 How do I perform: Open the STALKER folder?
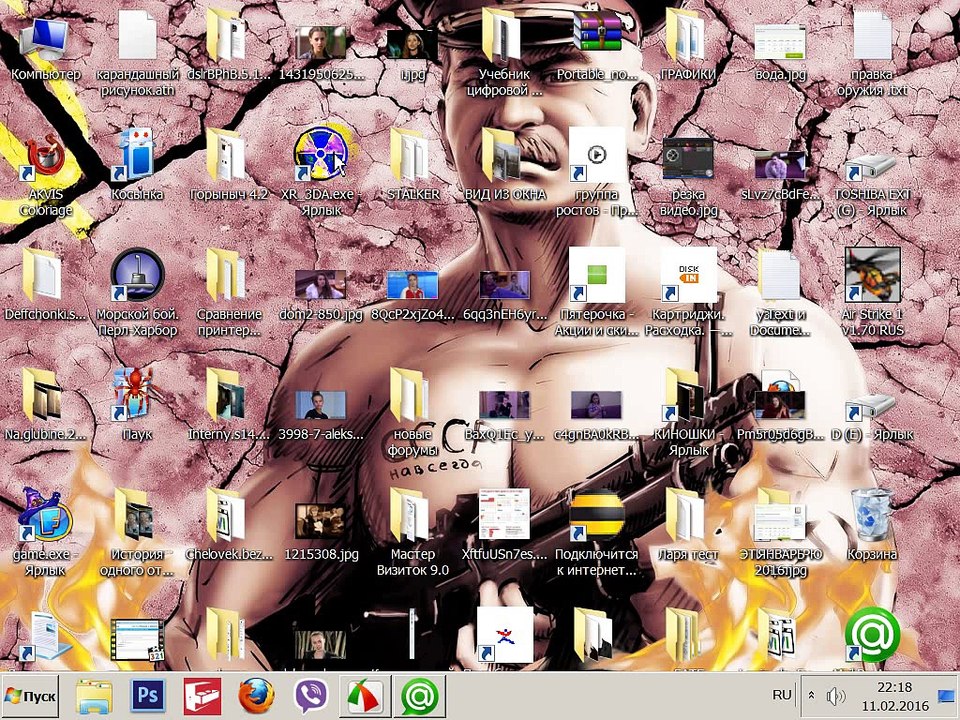tap(413, 156)
